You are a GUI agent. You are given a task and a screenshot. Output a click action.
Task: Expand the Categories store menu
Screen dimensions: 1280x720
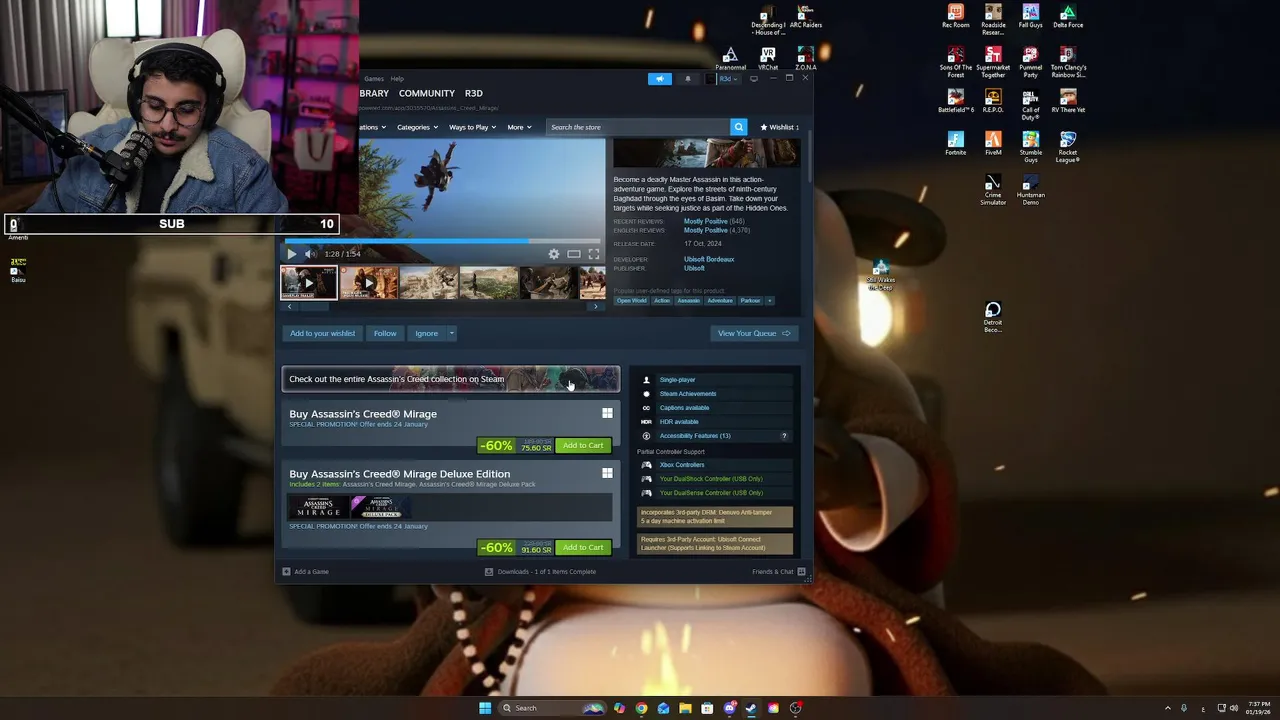point(417,127)
